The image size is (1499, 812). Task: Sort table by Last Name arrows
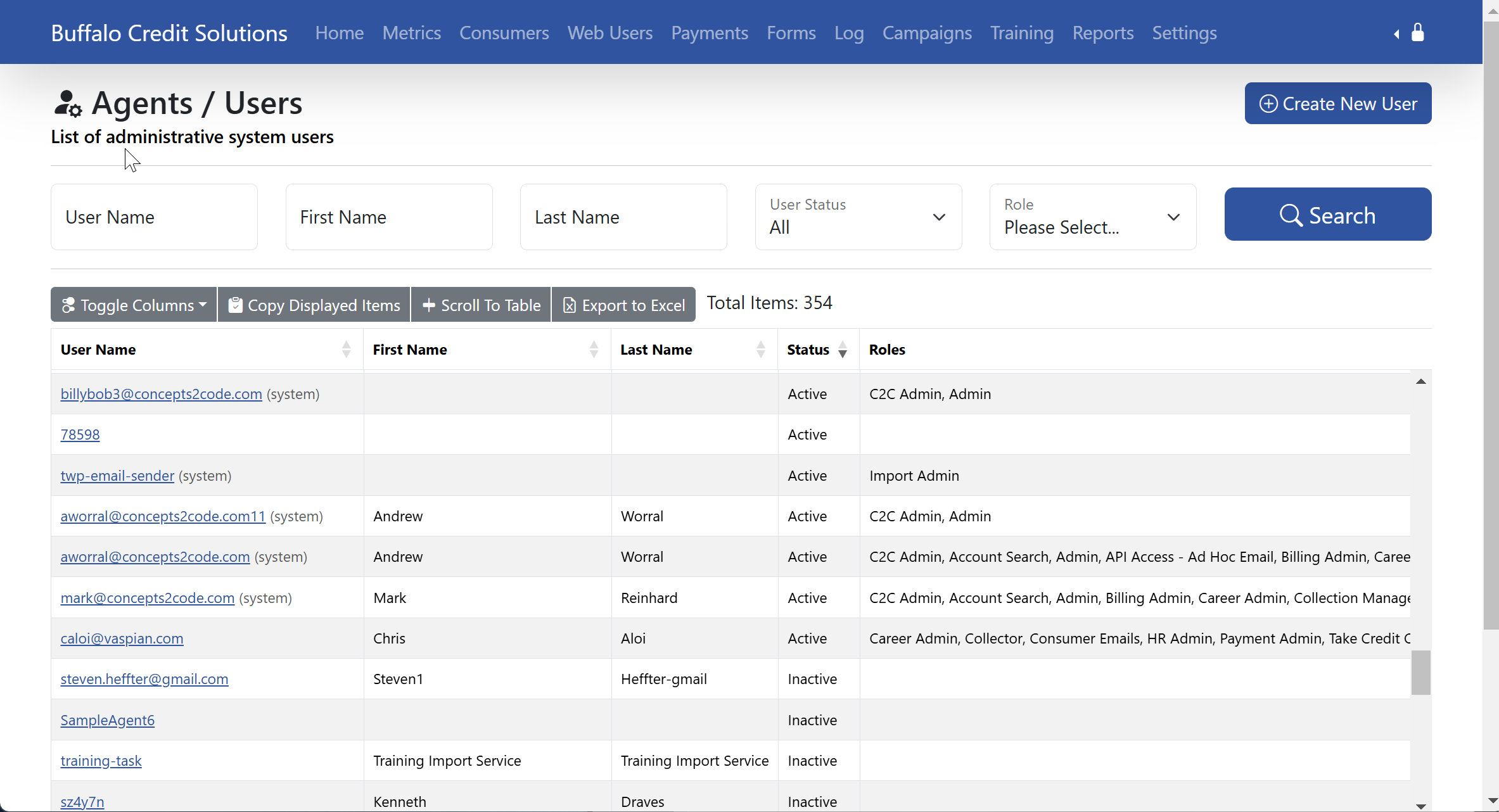760,350
